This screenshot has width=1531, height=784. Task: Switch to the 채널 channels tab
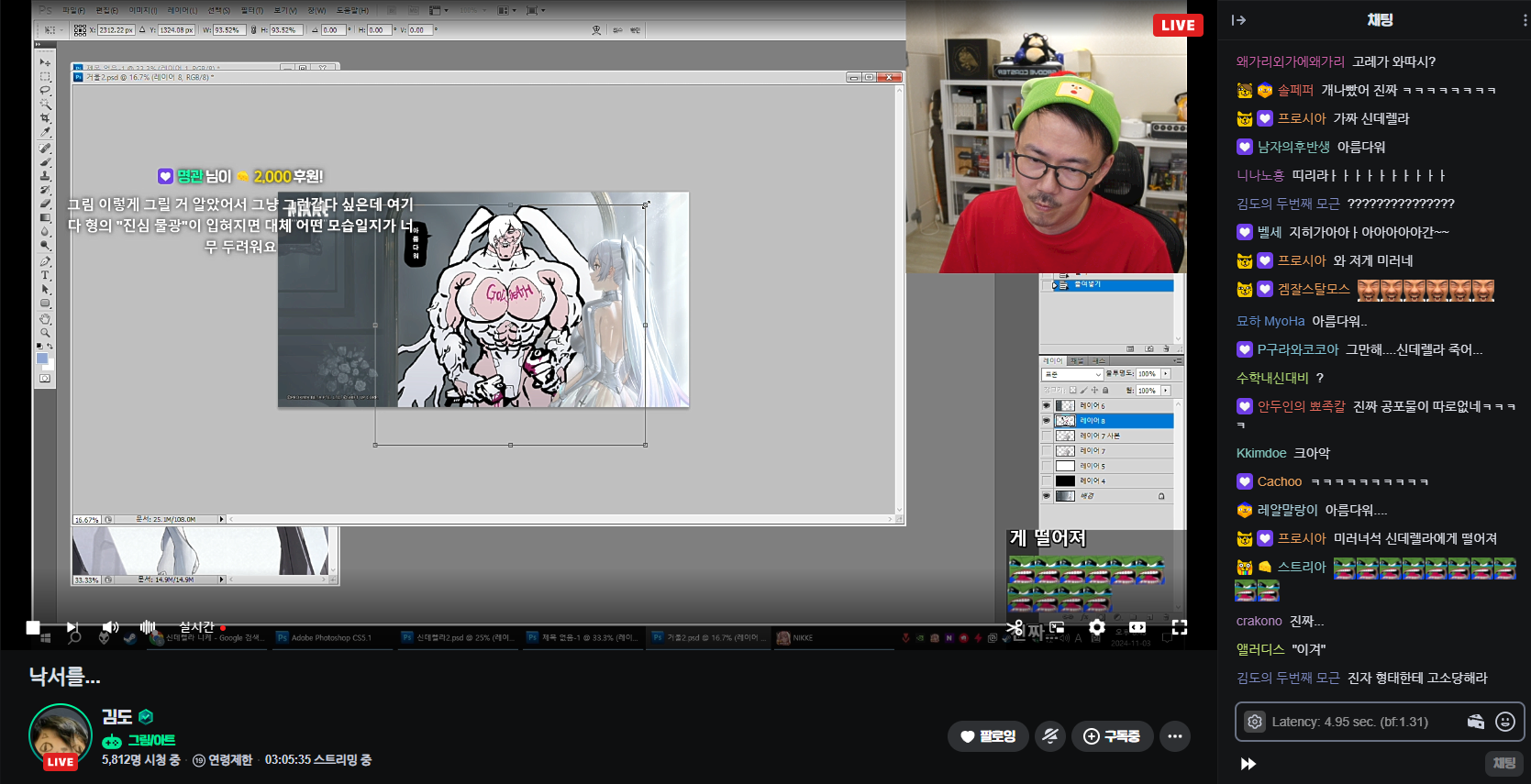[1077, 361]
